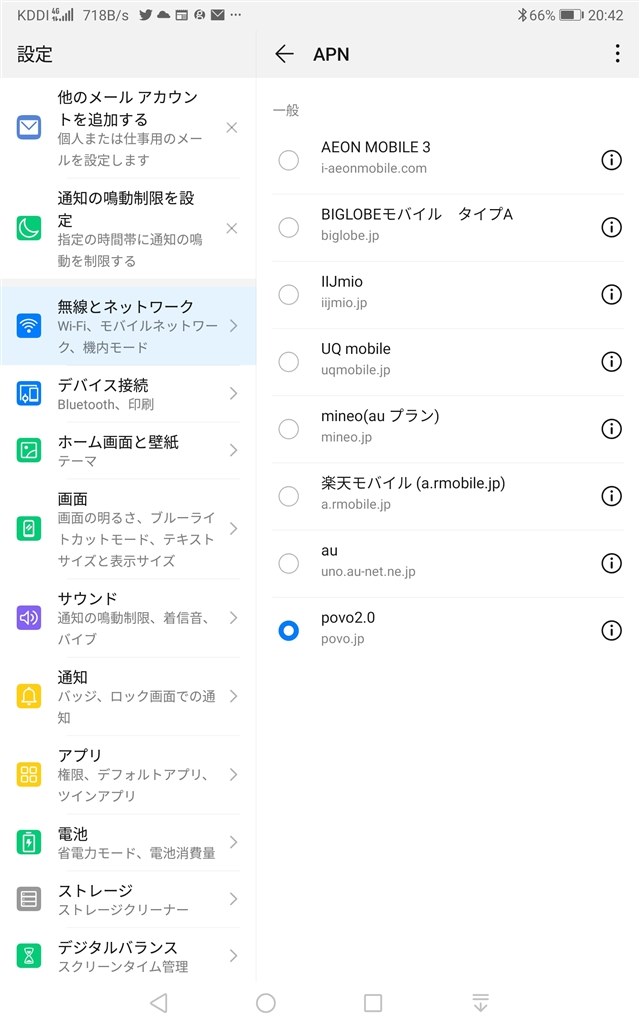The height and width of the screenshot is (1024, 640).
Task: Tap the hide navigation bar arrow
Action: tap(481, 1002)
